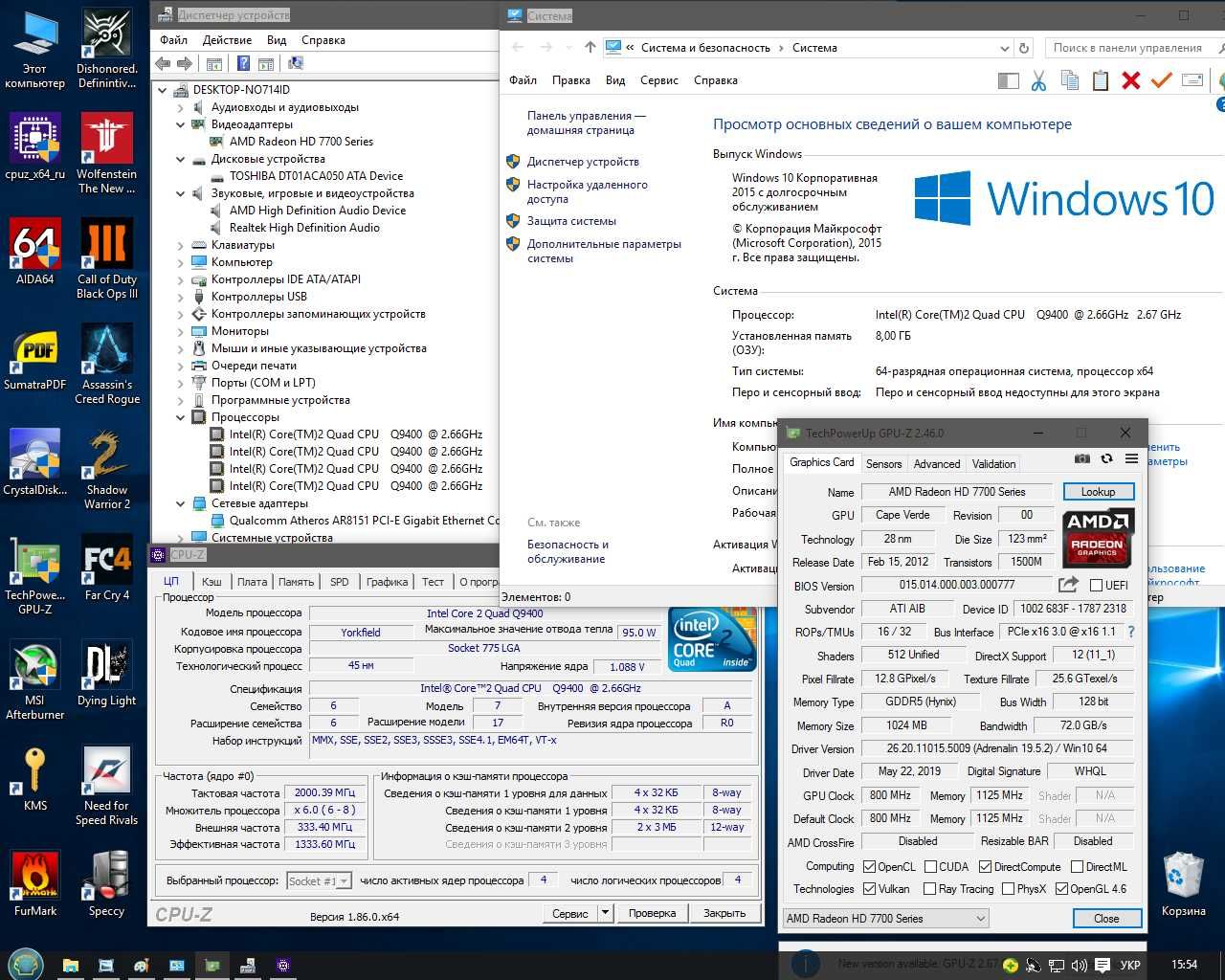Click the navigation pane icon in System toolbar
The image size is (1225, 980).
coord(1008,80)
